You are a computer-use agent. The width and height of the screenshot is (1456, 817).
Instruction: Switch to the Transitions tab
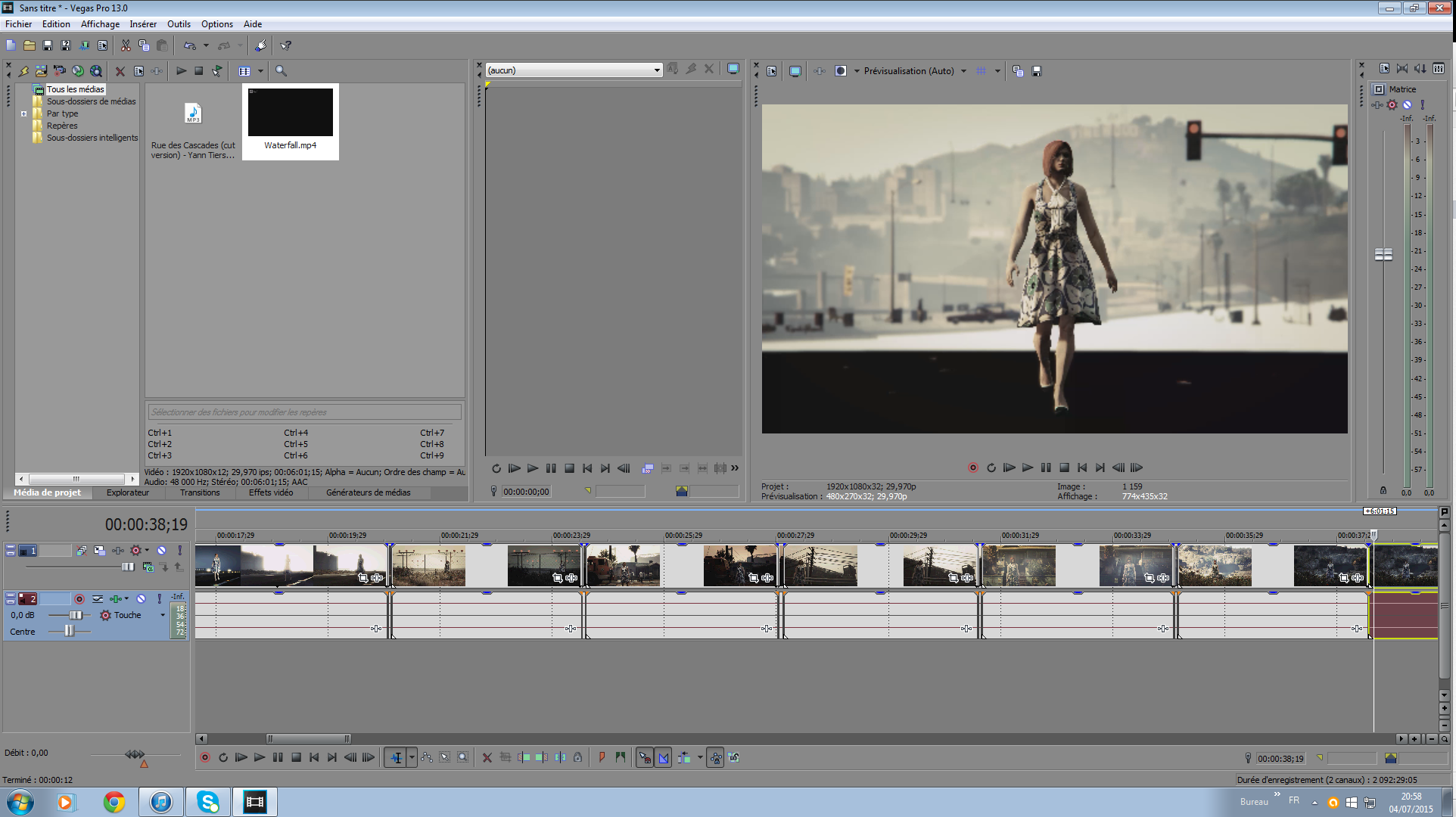(x=200, y=493)
